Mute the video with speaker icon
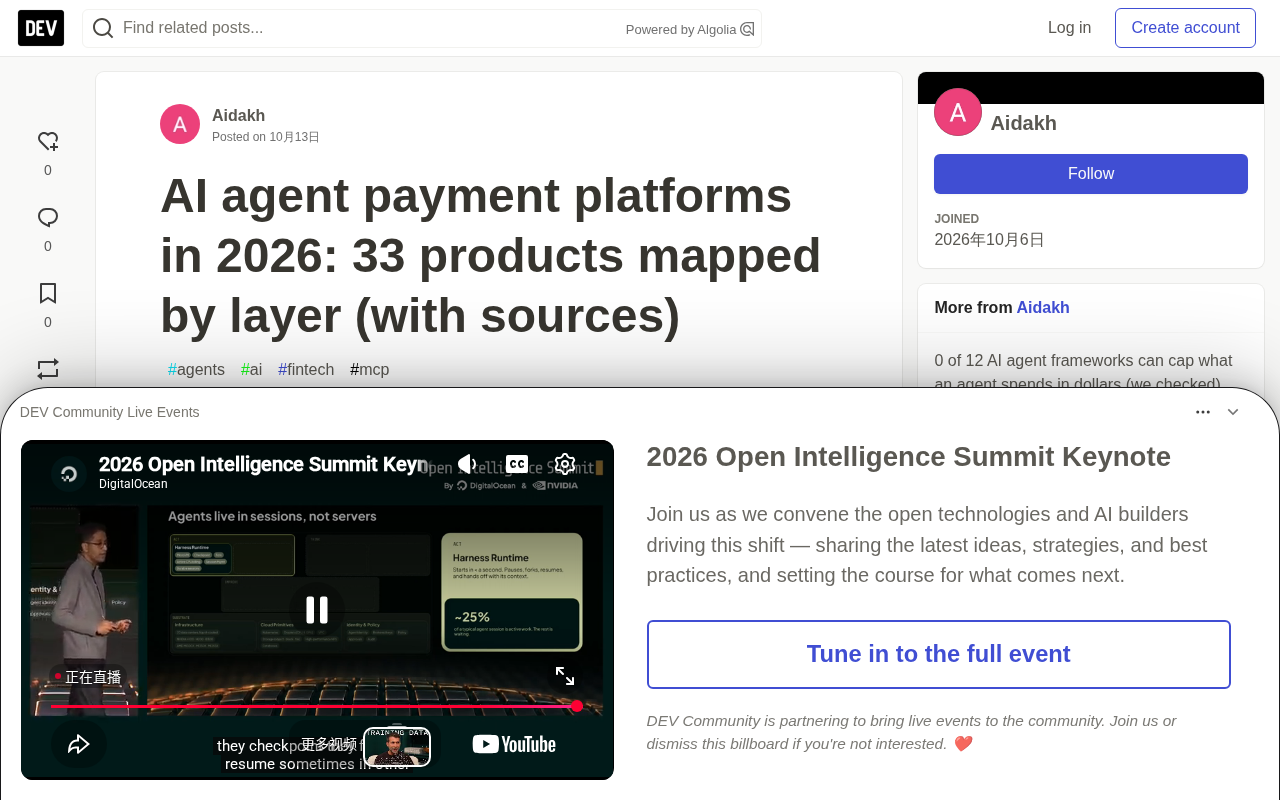This screenshot has width=1280, height=800. (467, 464)
